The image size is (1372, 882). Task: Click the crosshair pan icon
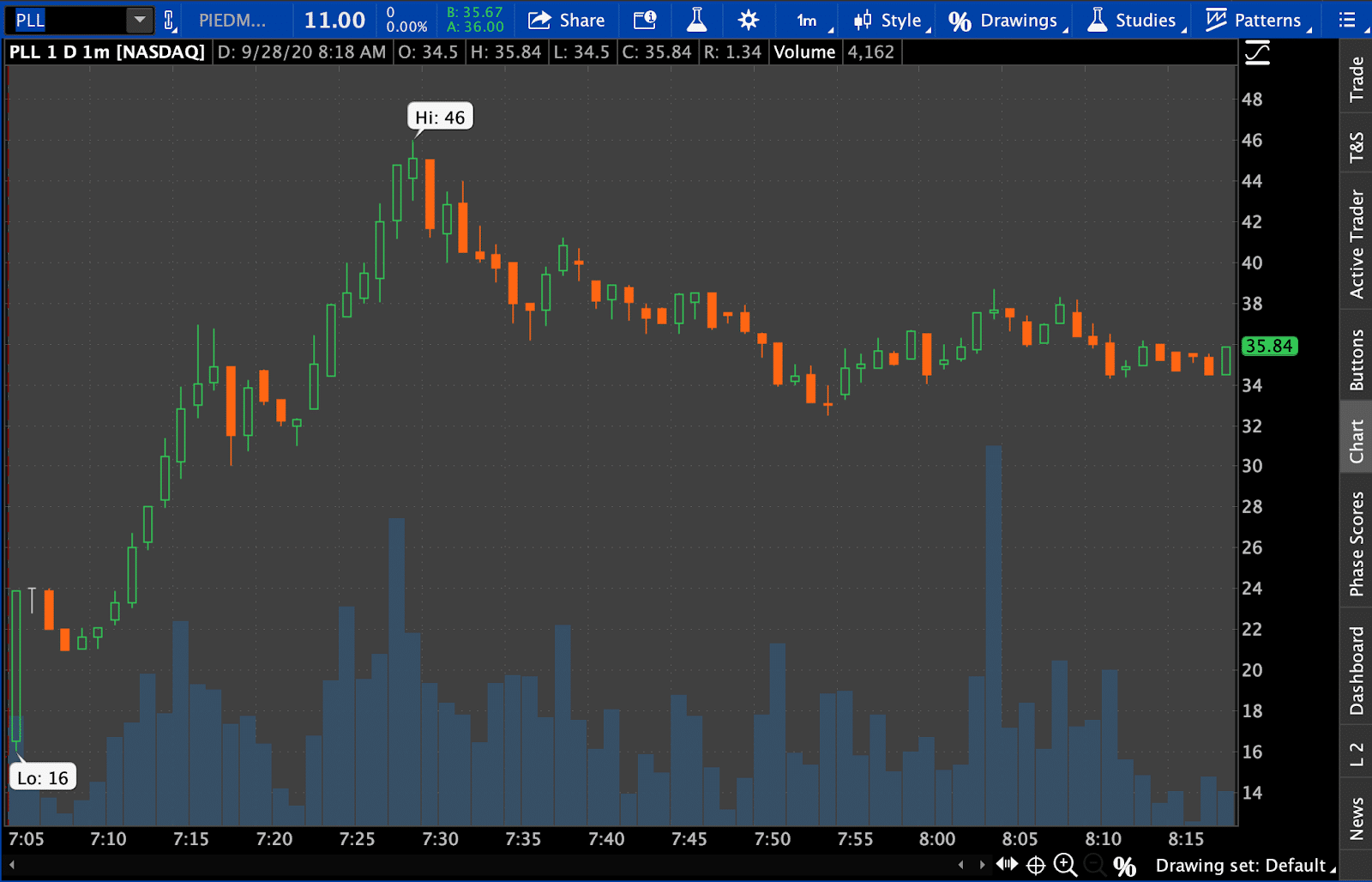point(1036,866)
